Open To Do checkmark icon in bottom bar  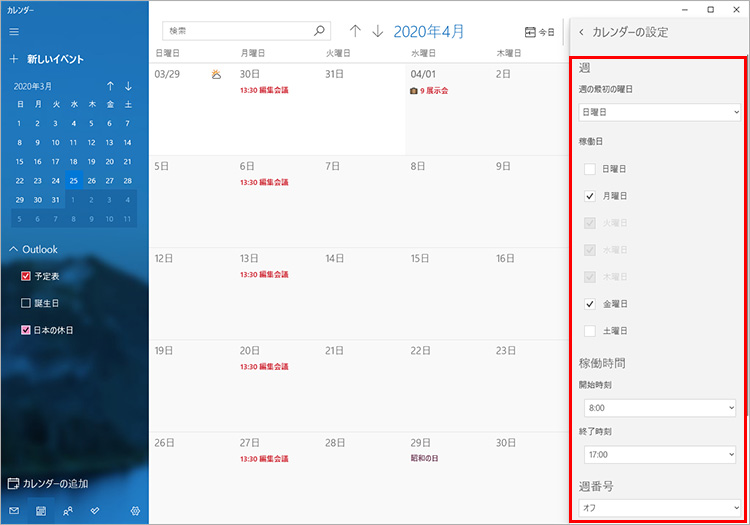pyautogui.click(x=95, y=511)
